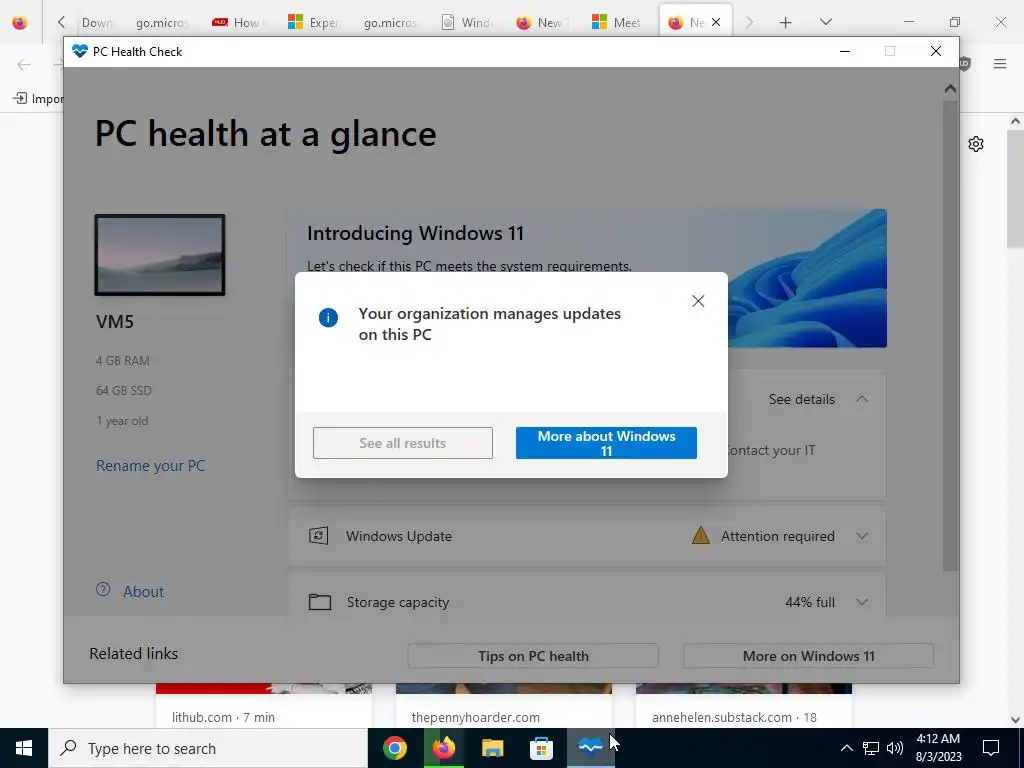Switch to the Meet Firefox tab
The width and height of the screenshot is (1024, 768).
[616, 23]
